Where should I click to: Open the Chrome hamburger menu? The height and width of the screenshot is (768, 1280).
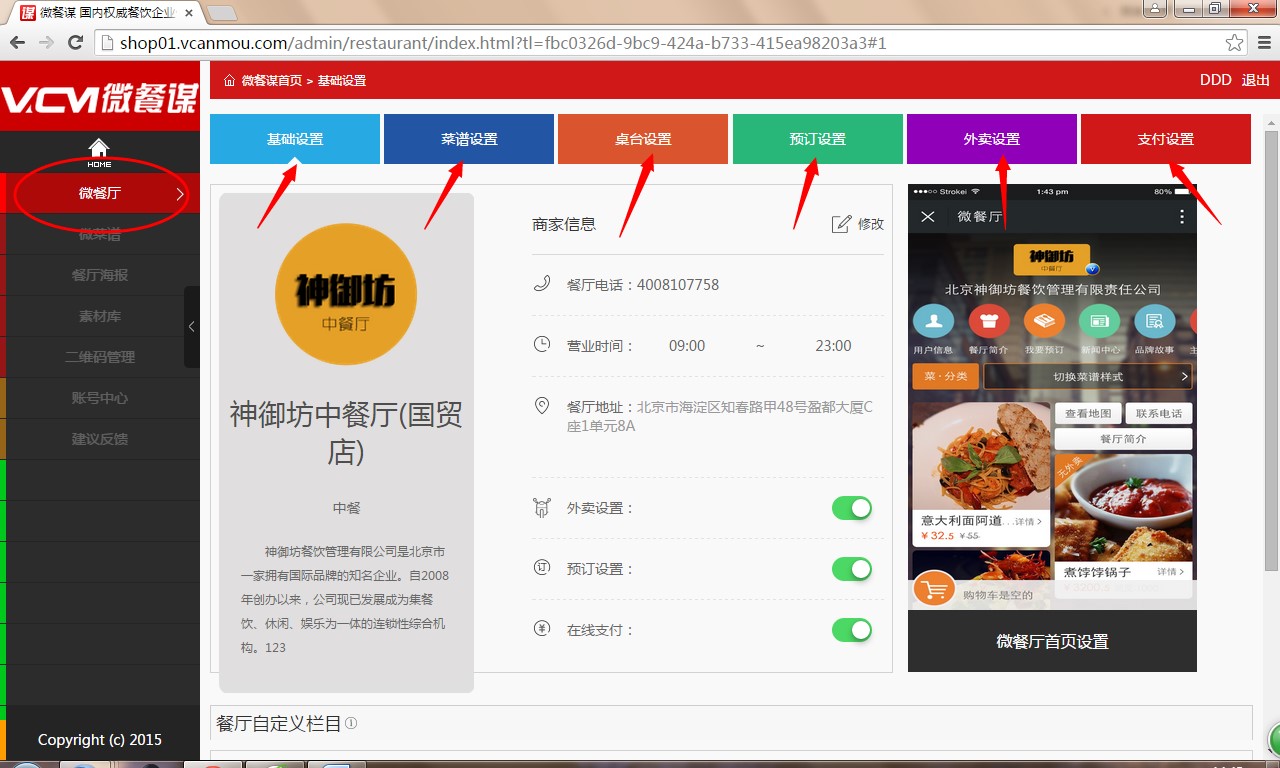pos(1264,43)
